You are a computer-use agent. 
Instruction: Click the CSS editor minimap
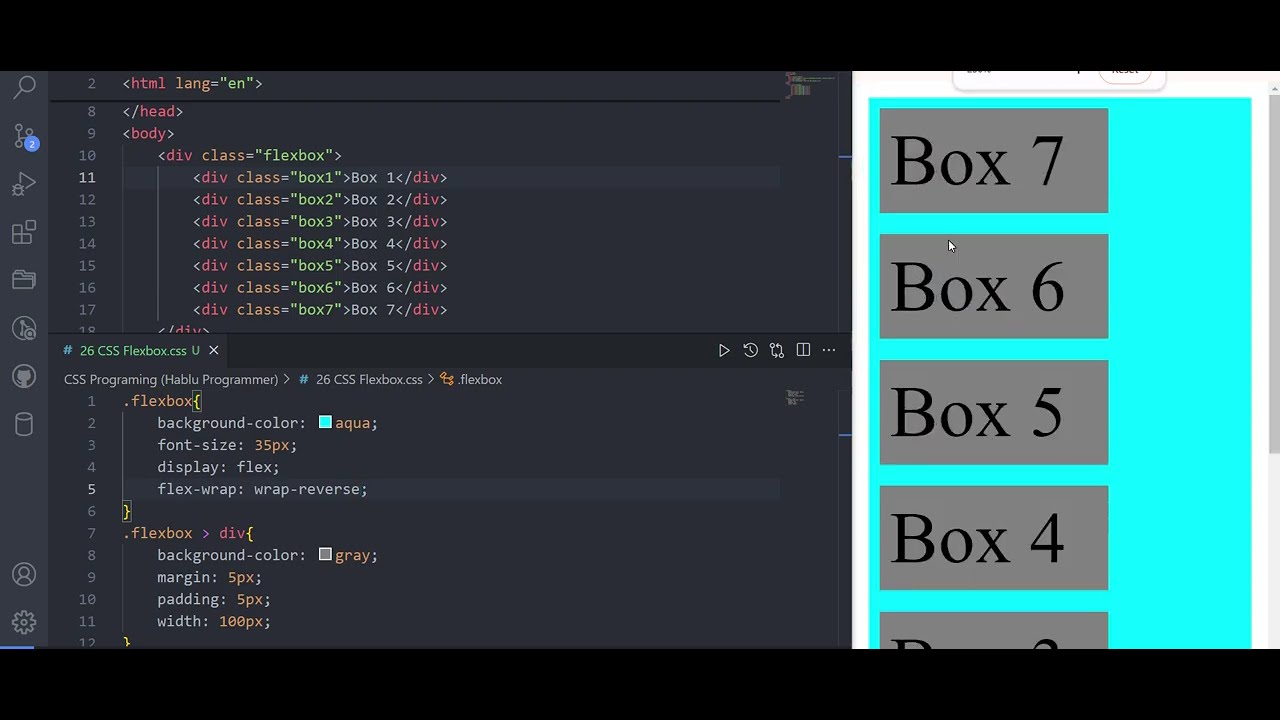[795, 397]
